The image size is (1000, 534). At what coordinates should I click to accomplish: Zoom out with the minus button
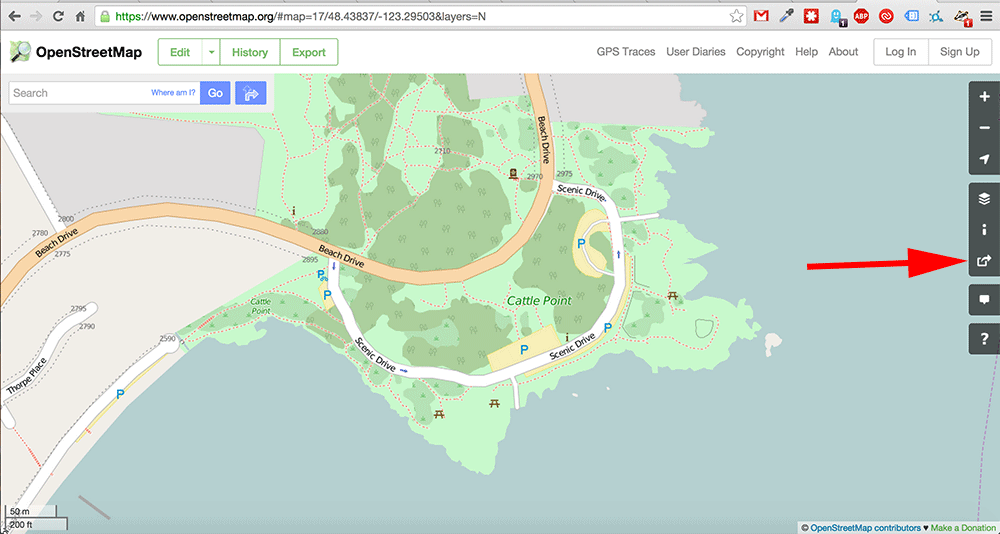[x=984, y=128]
